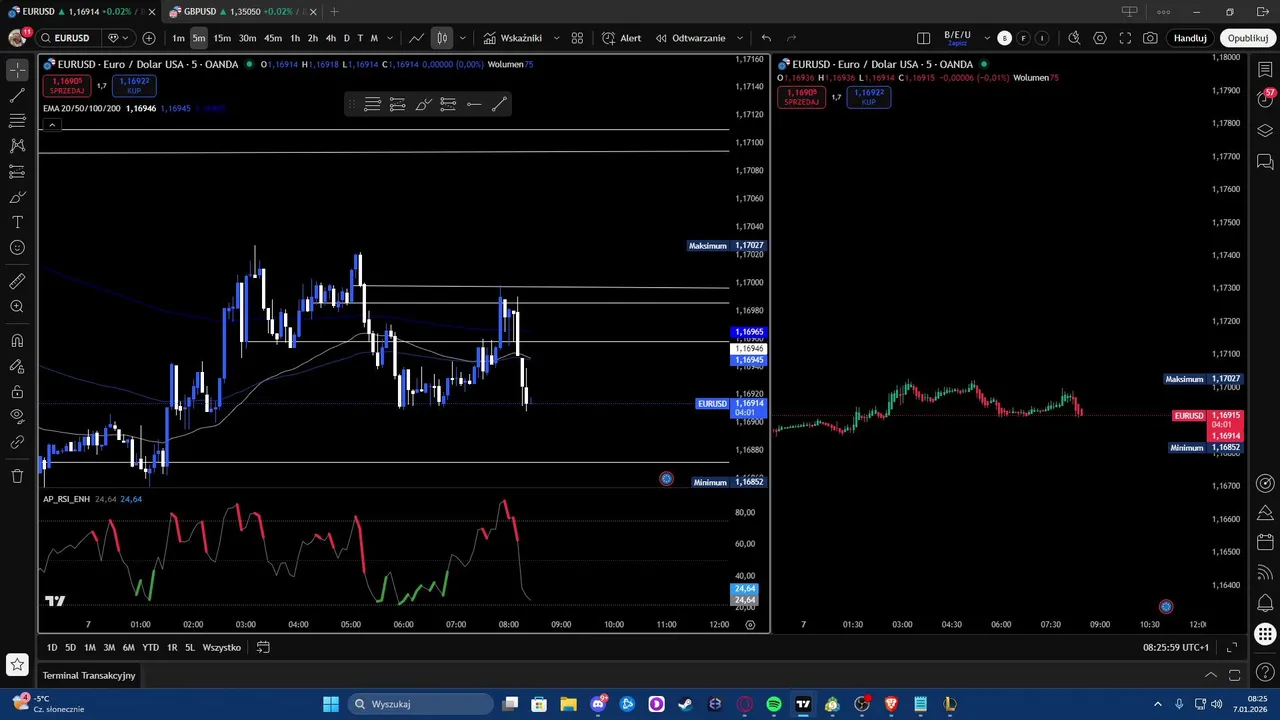Open the patterns tool in left sidebar
The image size is (1280, 720).
[17, 146]
